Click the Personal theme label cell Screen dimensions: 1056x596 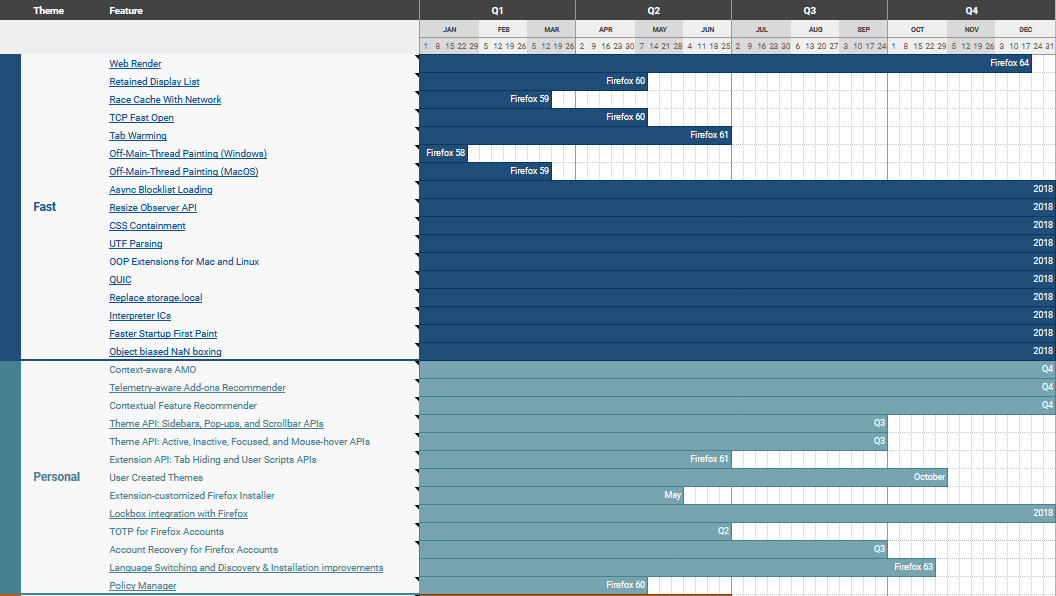57,477
